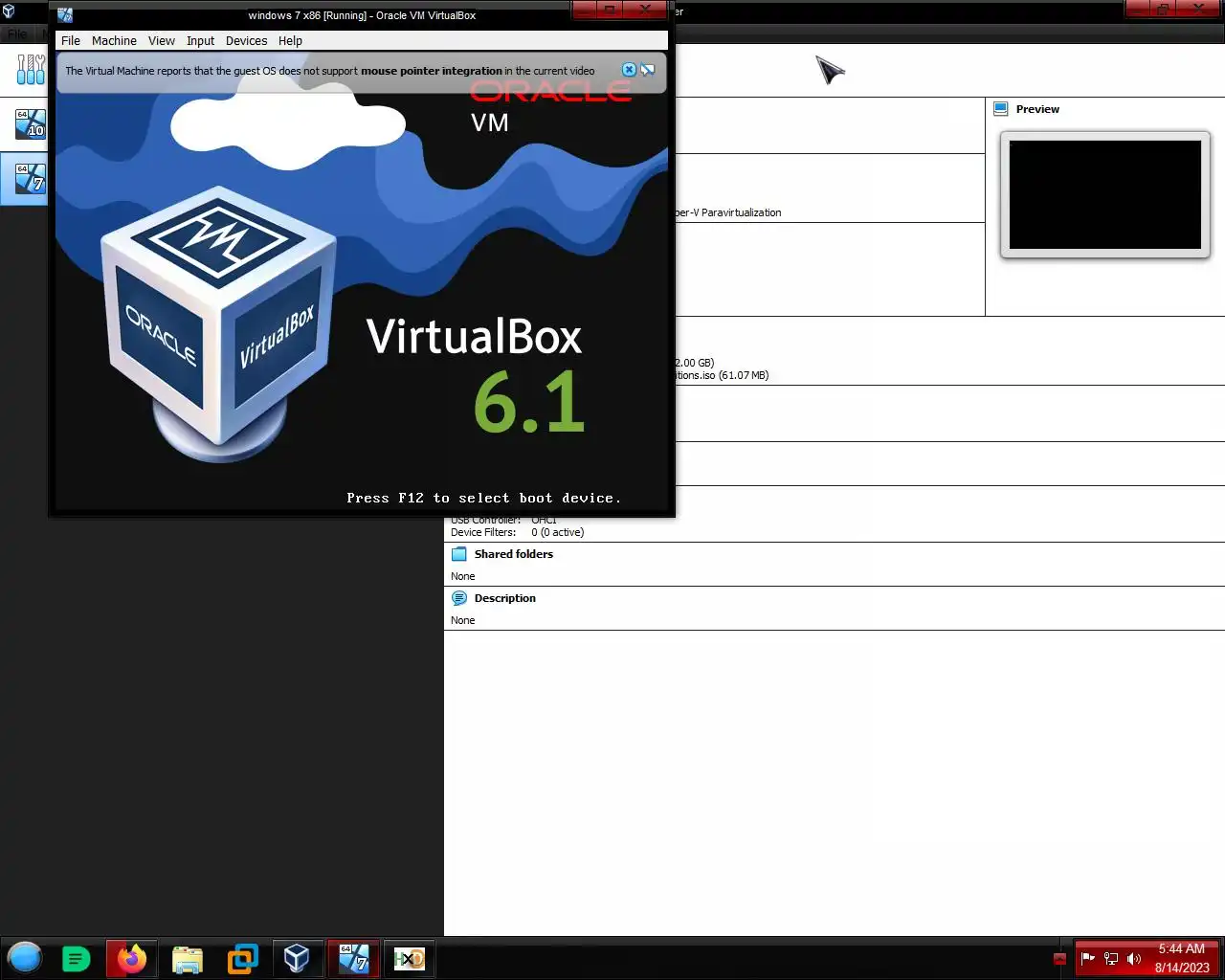
Task: Click the 'Device Filters:' label
Action: pos(483,532)
